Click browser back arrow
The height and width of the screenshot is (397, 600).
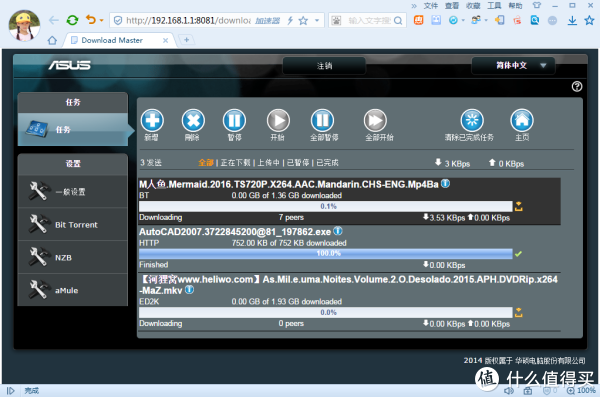(x=54, y=20)
